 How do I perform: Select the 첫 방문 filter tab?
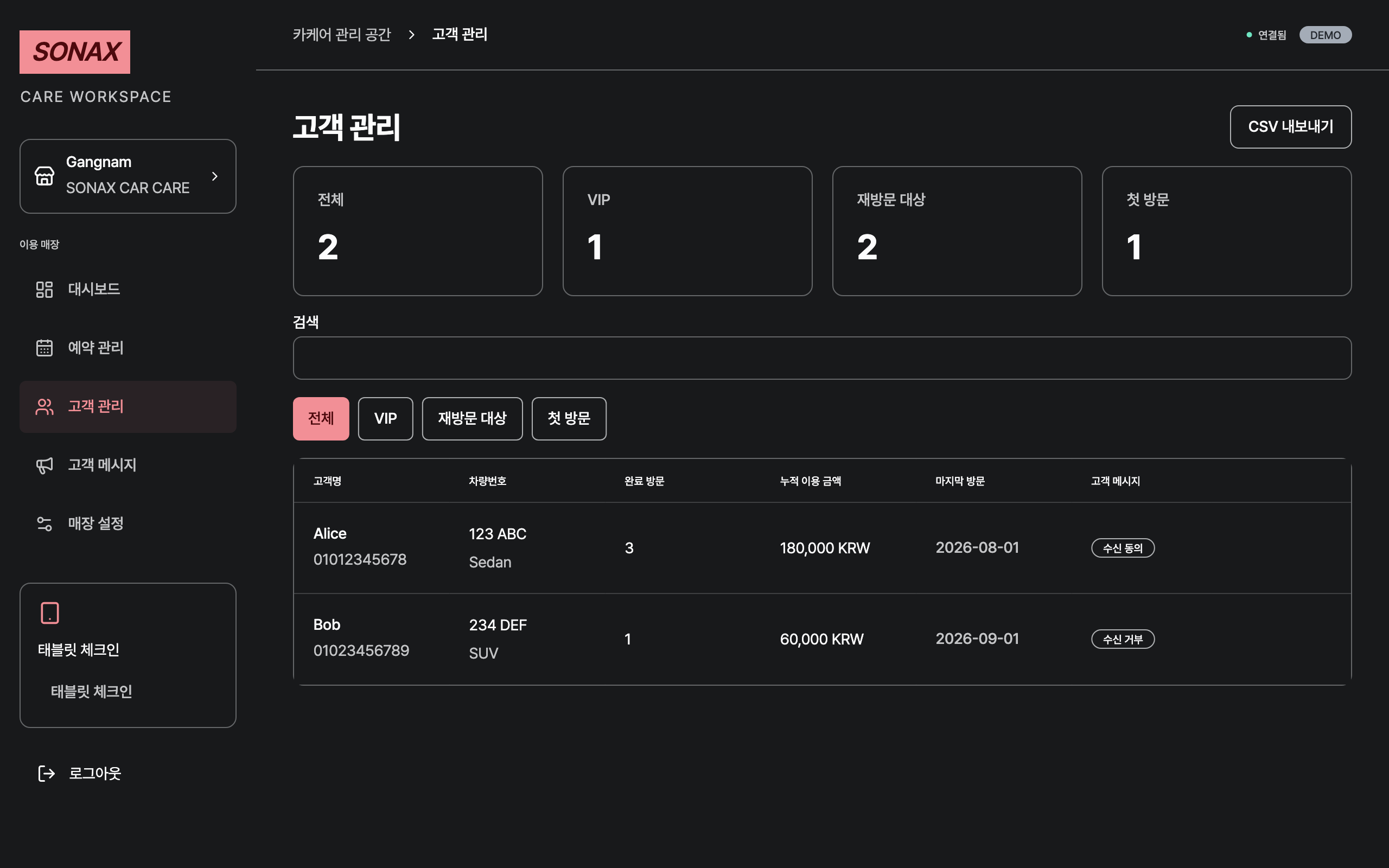tap(569, 418)
